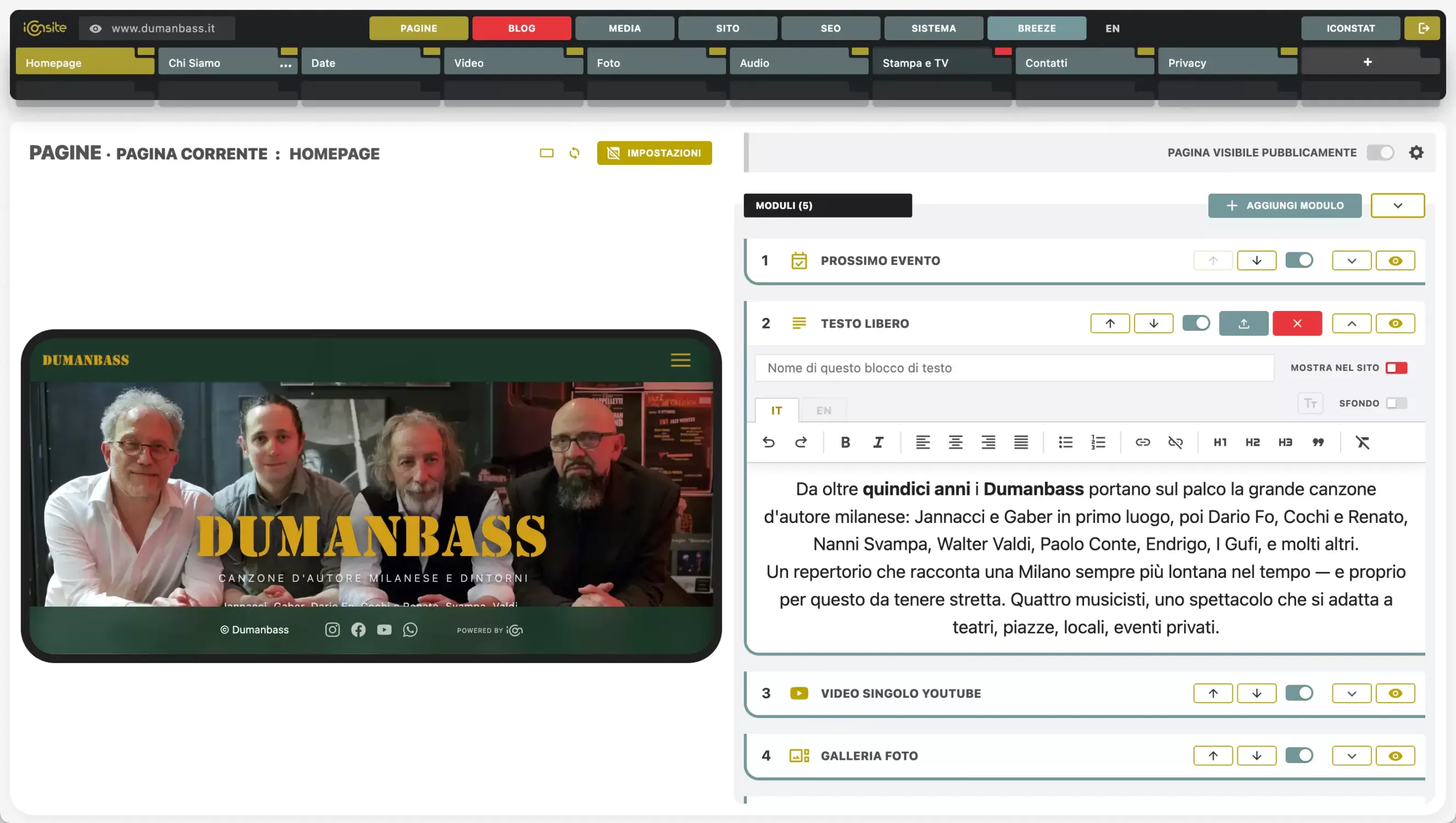
Task: Apply italic formatting to text
Action: (x=878, y=442)
